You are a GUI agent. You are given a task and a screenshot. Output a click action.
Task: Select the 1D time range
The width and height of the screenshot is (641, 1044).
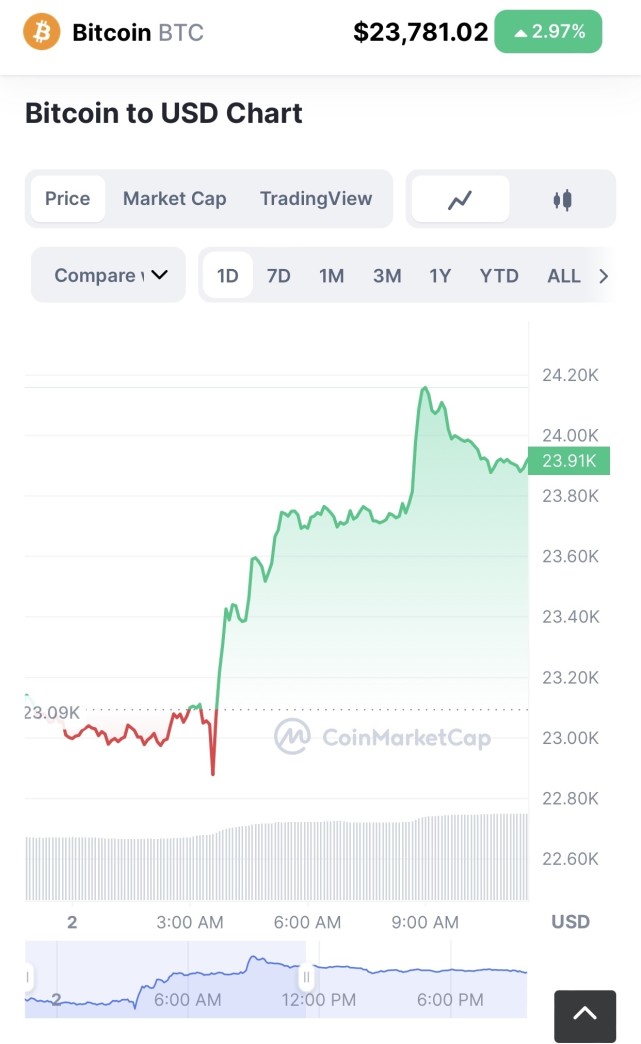pyautogui.click(x=228, y=275)
